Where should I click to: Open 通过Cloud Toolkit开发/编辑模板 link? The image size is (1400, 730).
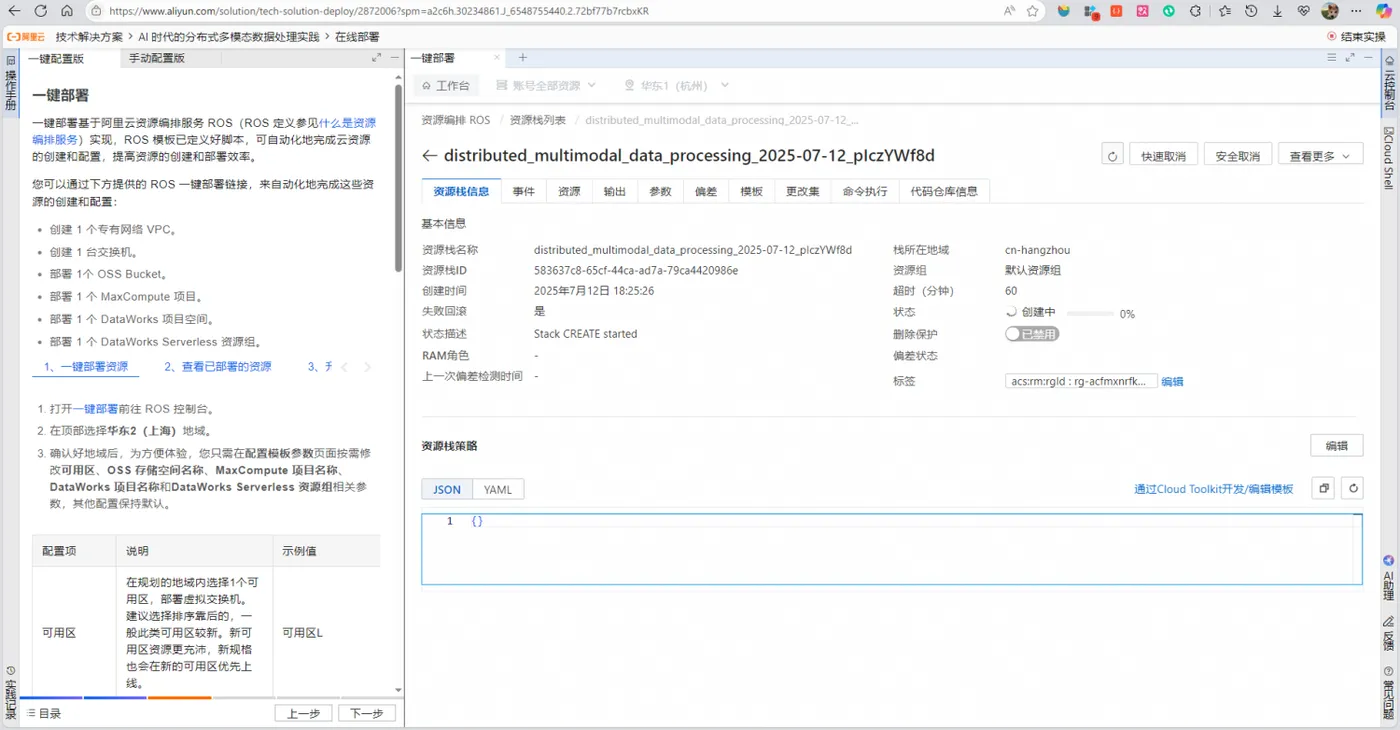[1213, 489]
